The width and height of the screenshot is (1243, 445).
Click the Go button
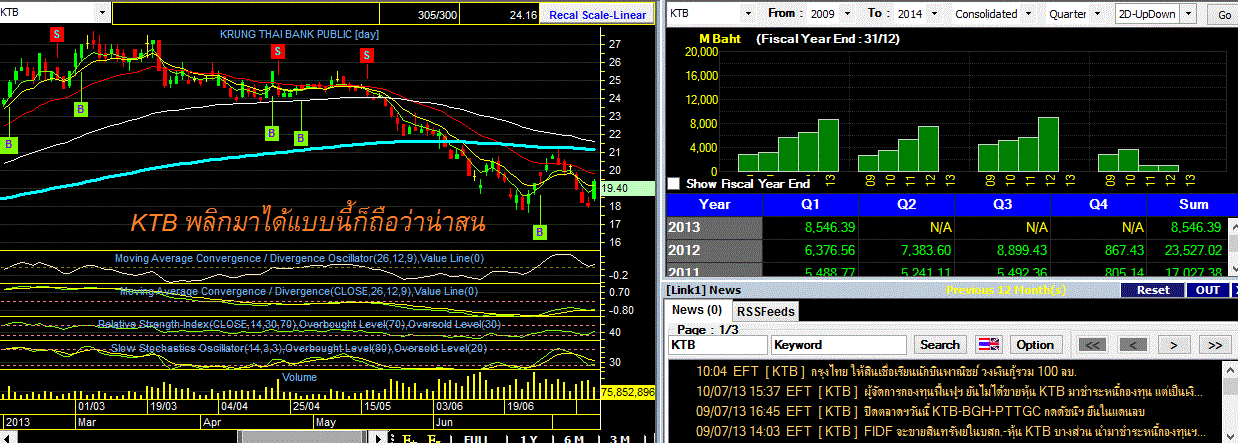(1225, 14)
